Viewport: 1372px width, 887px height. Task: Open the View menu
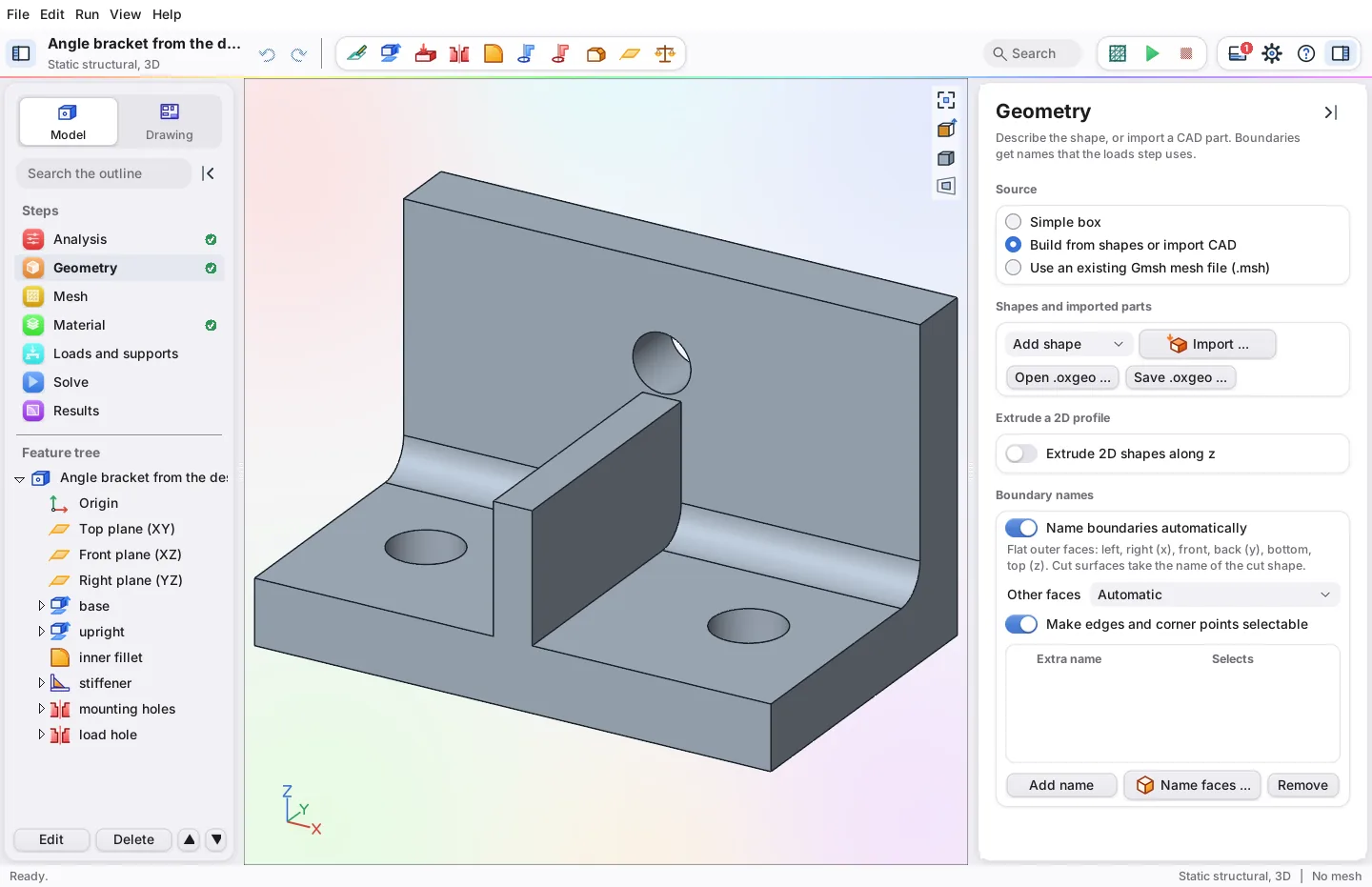pyautogui.click(x=125, y=14)
